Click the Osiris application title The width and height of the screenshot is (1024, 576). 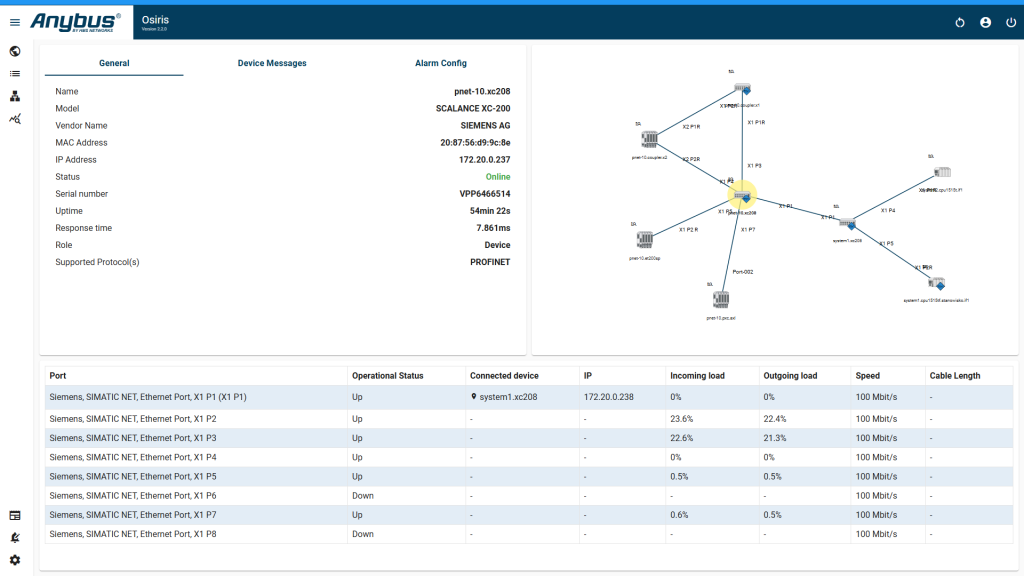click(155, 20)
